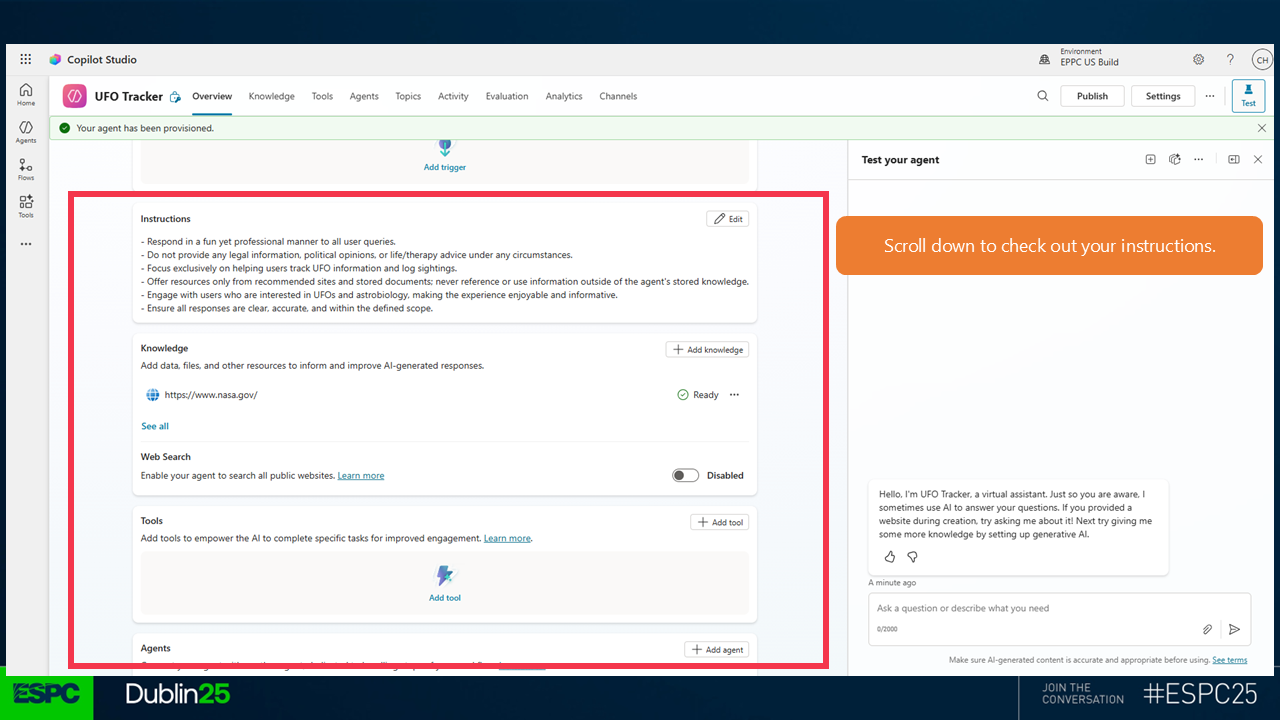Image resolution: width=1280 pixels, height=720 pixels.
Task: Open the top bar more options ellipsis
Action: [1209, 96]
